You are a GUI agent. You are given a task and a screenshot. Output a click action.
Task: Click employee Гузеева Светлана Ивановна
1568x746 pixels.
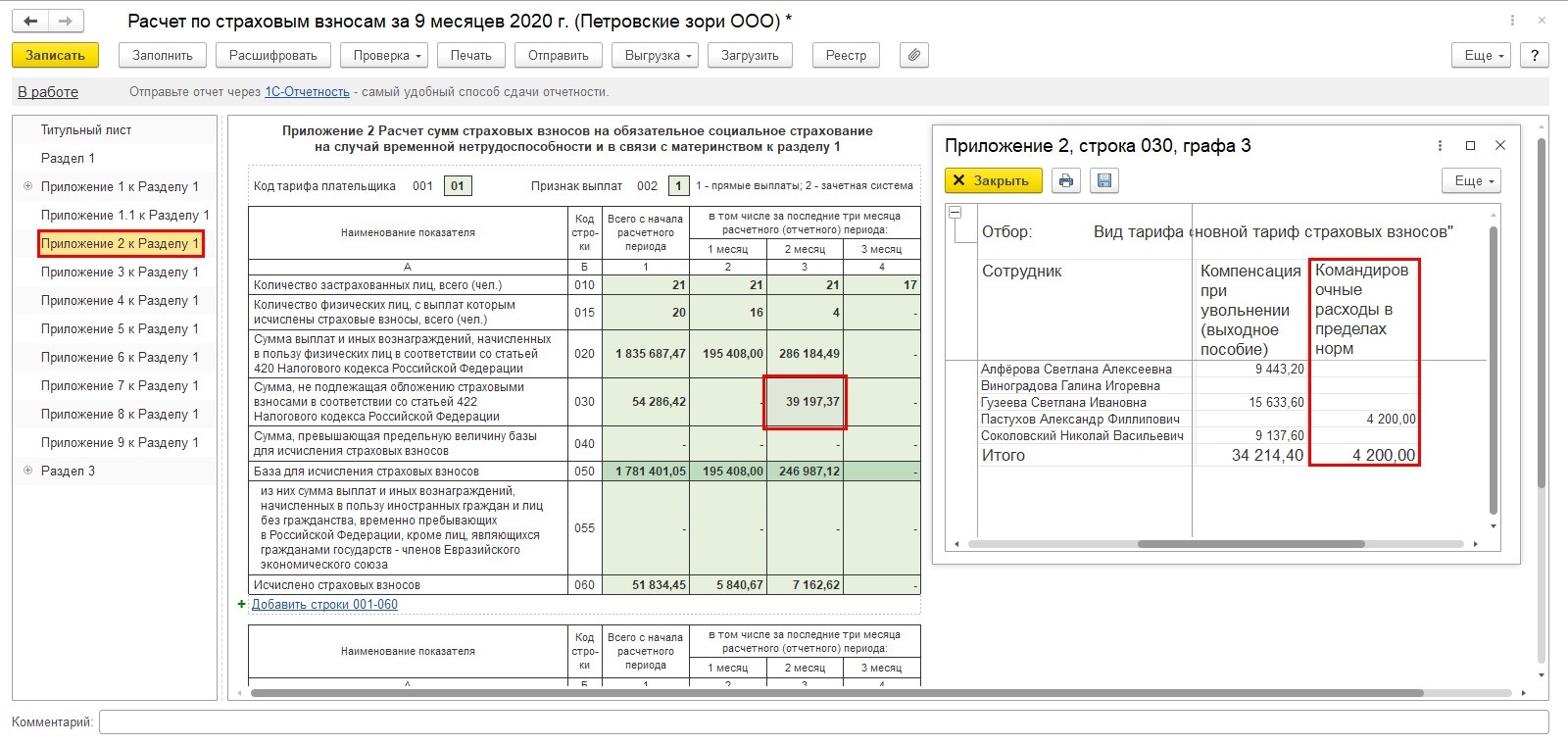coord(1063,402)
